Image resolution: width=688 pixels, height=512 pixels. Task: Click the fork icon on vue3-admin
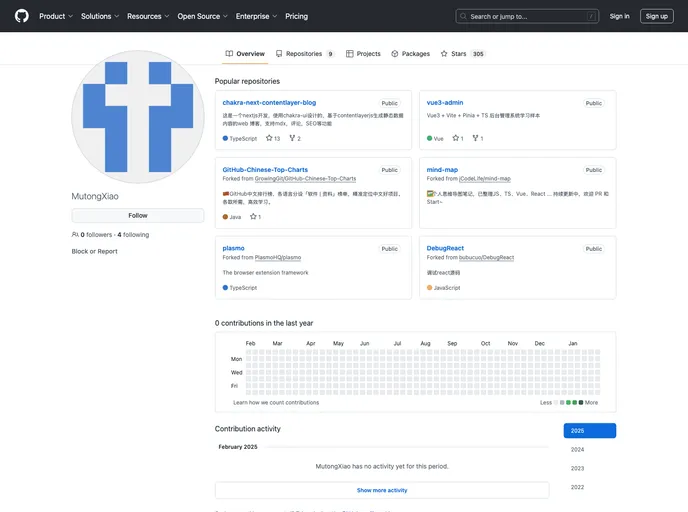[x=475, y=138]
